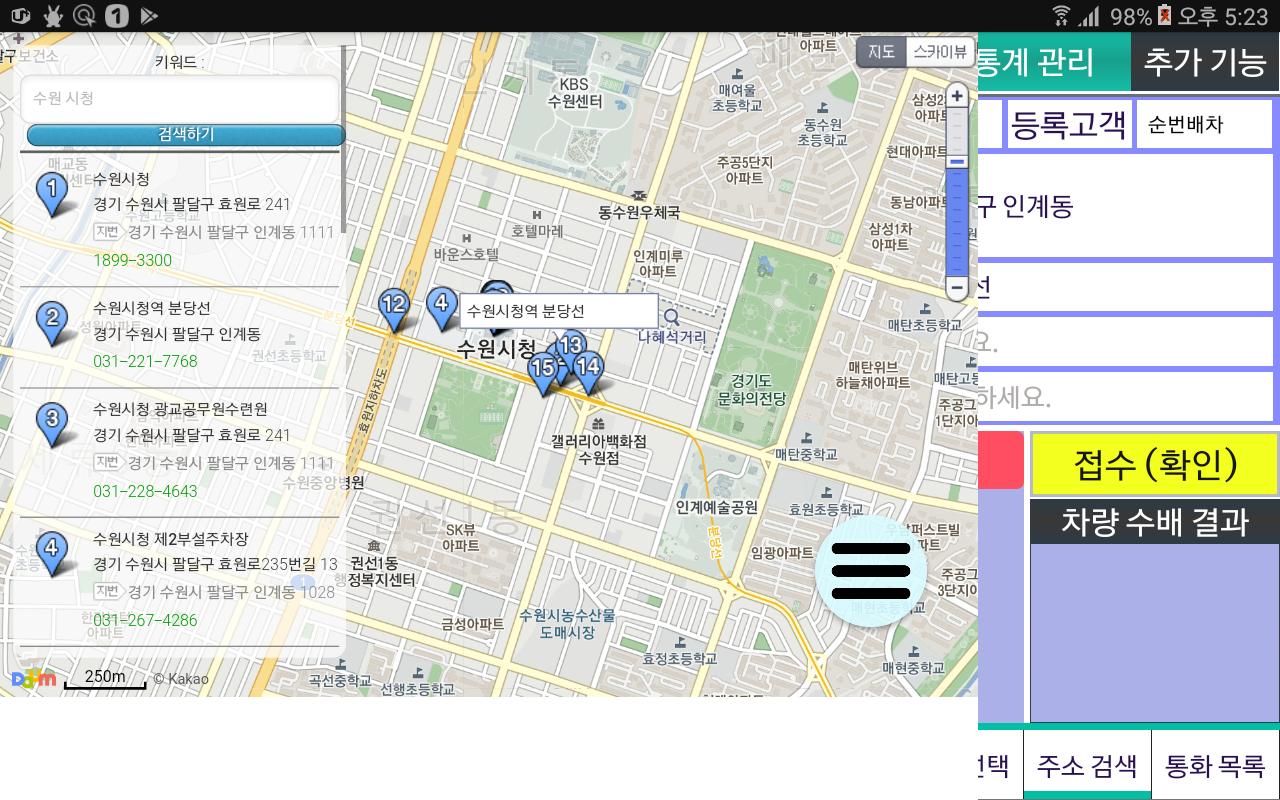The image size is (1280, 800).
Task: Switch map to 스카이뷰 view
Action: 940,52
